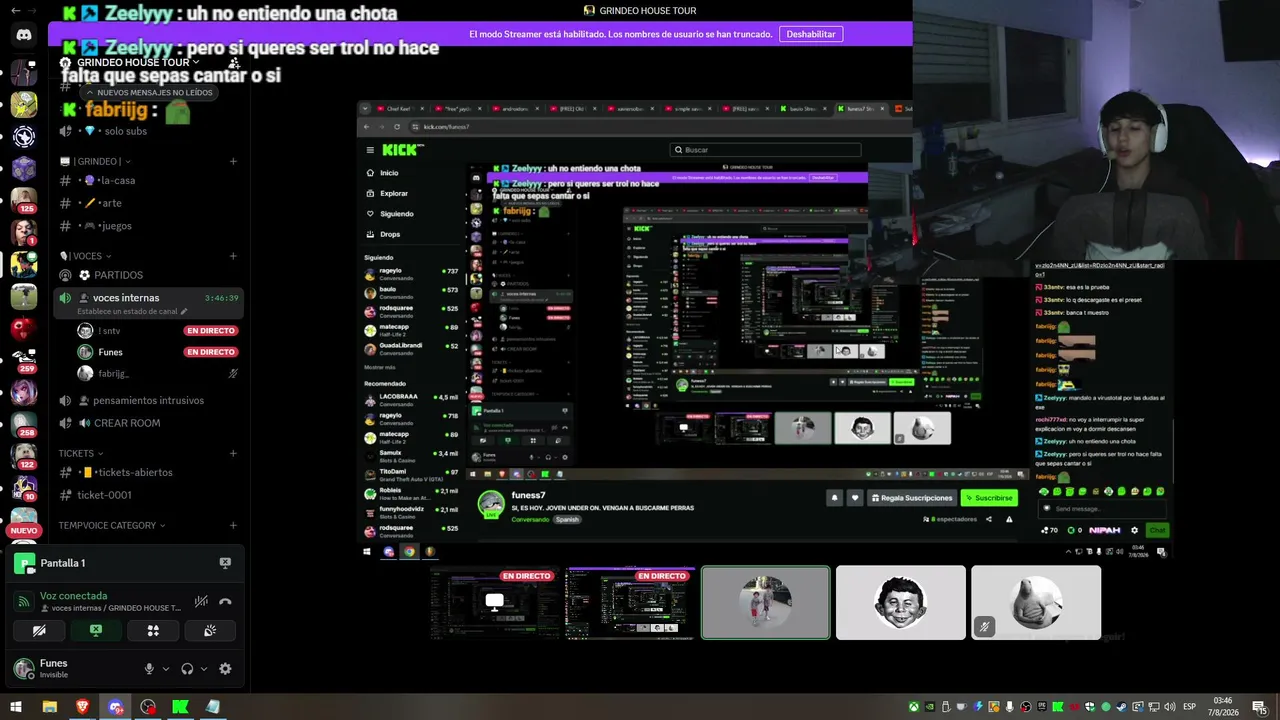The height and width of the screenshot is (720, 1280).
Task: Open activities launcher in voice panel
Action: [153, 631]
